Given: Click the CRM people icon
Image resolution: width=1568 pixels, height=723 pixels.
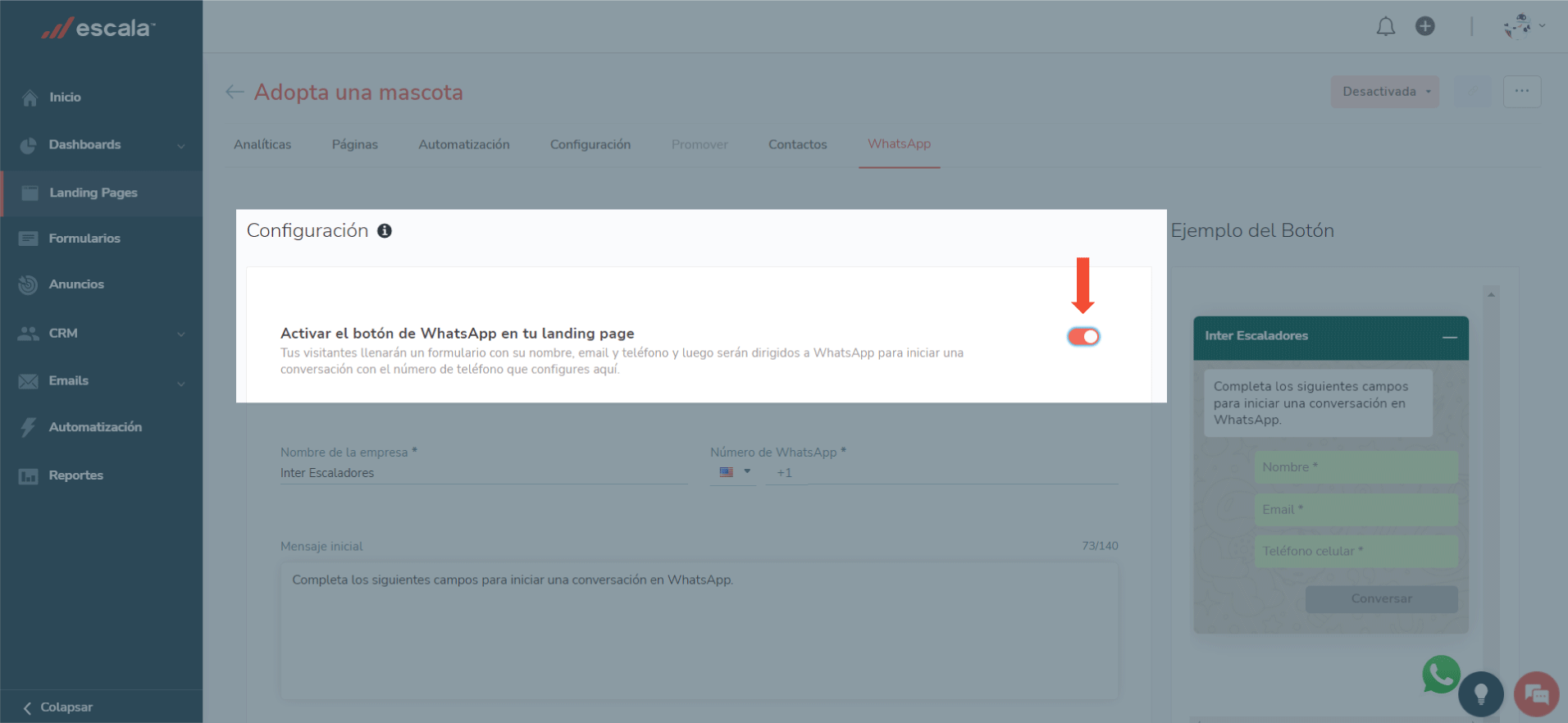Looking at the screenshot, I should click(x=29, y=334).
